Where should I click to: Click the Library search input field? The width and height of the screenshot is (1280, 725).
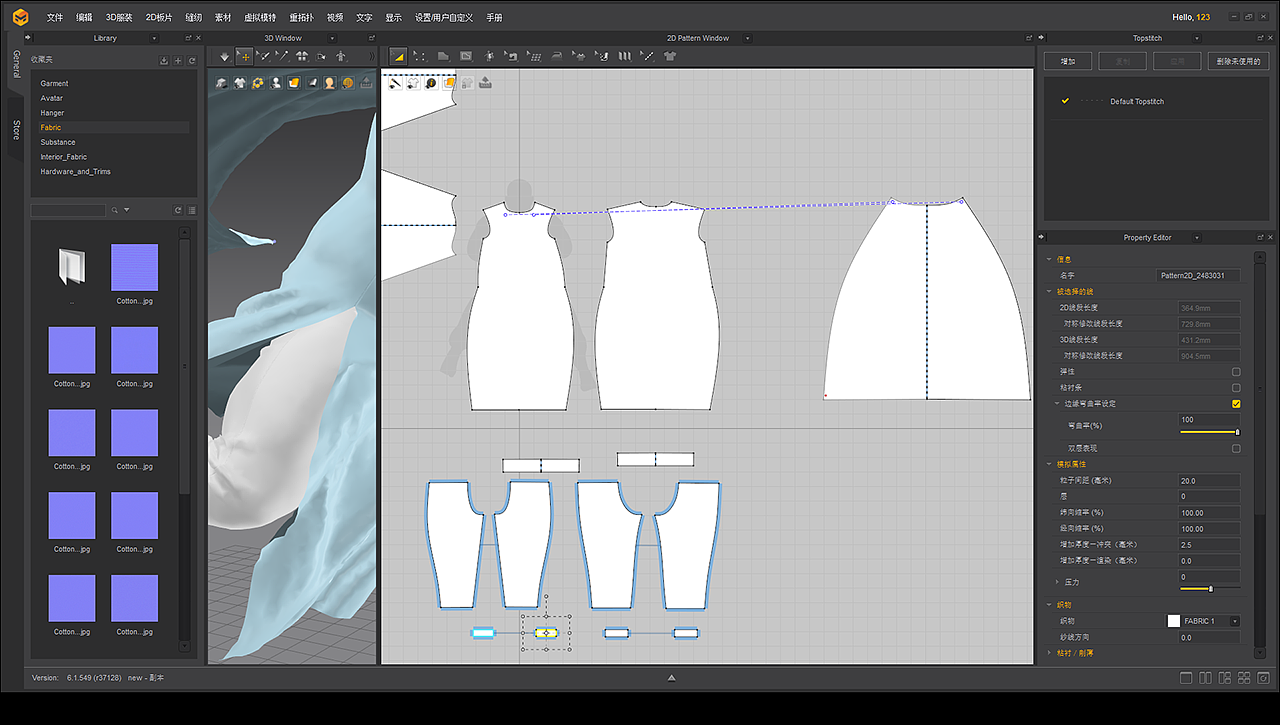pos(68,210)
